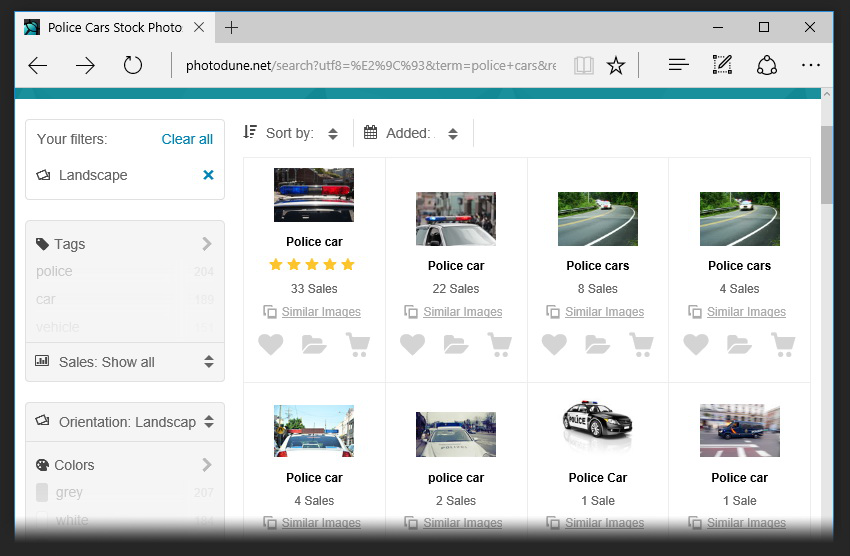Open browser More options ellipsis
850x556 pixels.
[810, 66]
